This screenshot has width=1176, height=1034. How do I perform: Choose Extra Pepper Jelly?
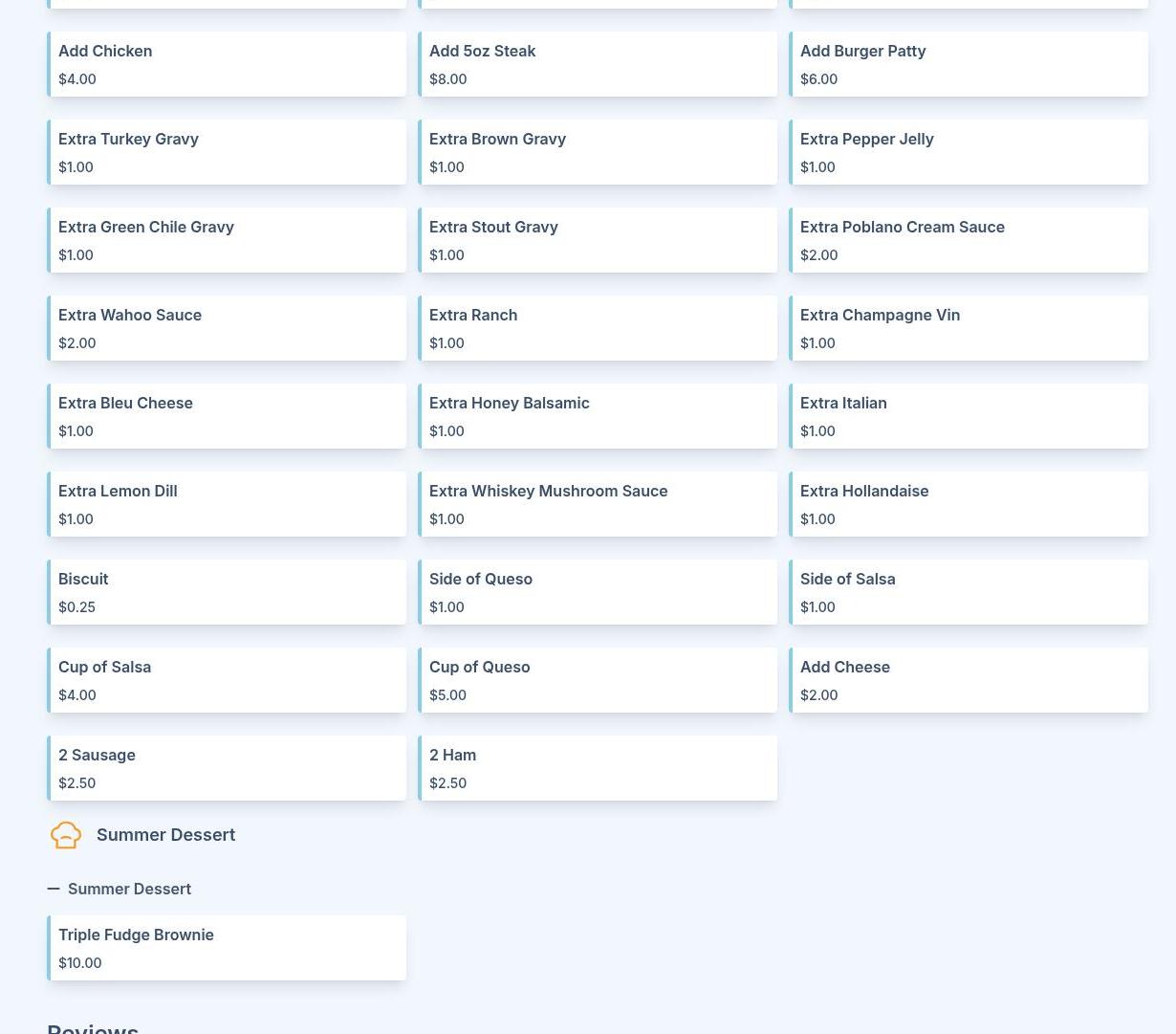(x=969, y=152)
